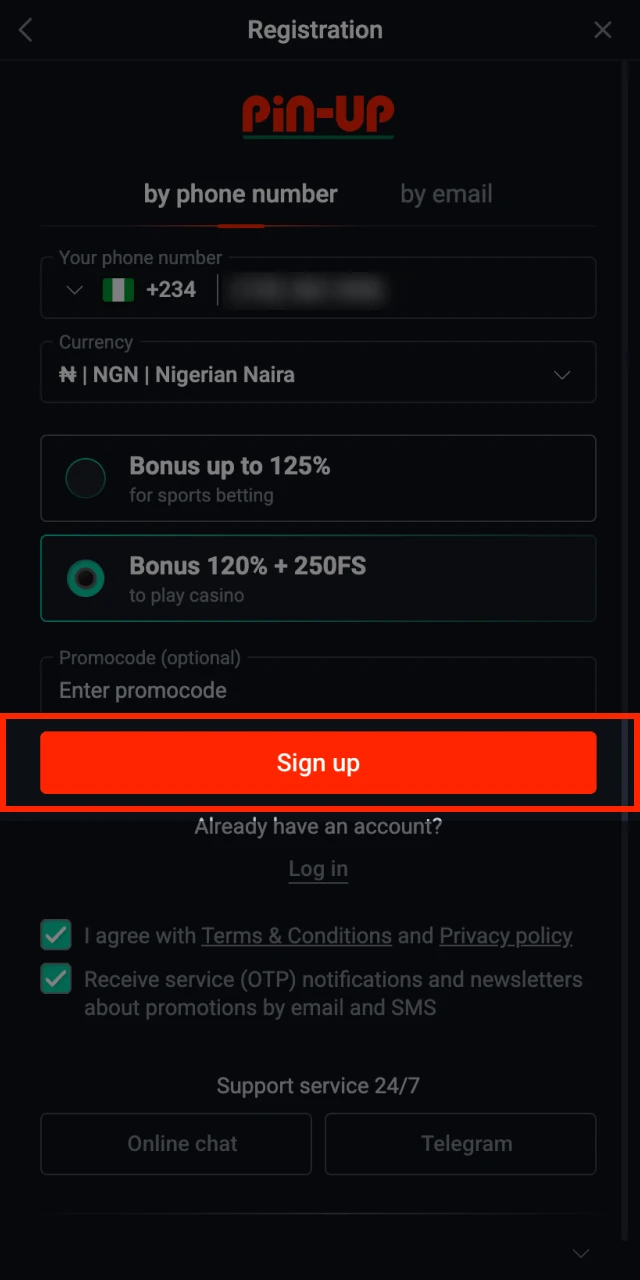Open the Terms & Conditions link
The image size is (640, 1280).
pyautogui.click(x=296, y=936)
